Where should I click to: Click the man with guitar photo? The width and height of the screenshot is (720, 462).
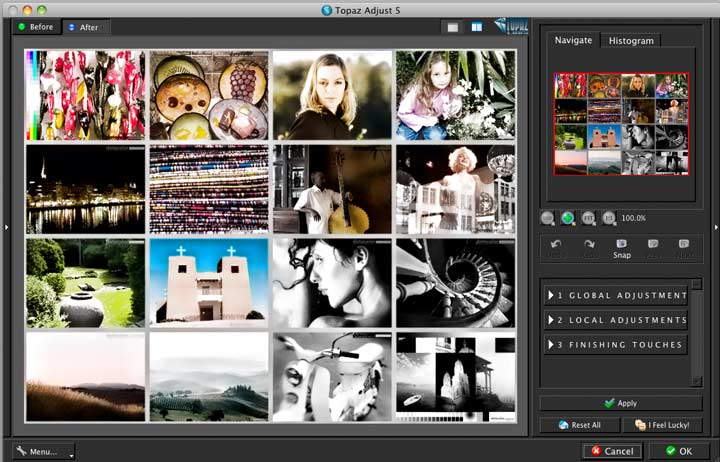332,189
